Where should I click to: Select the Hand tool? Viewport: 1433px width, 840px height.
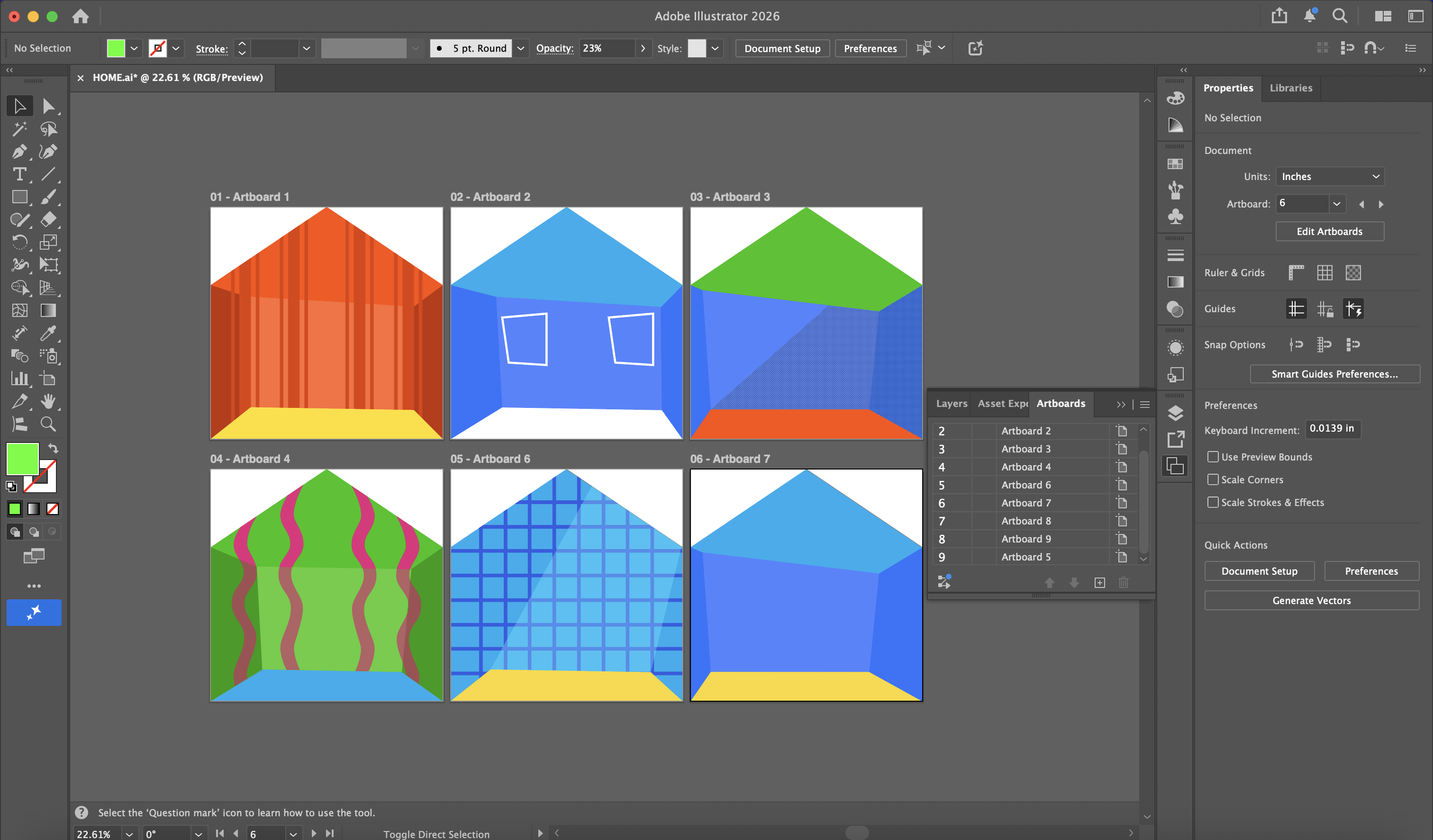tap(48, 402)
